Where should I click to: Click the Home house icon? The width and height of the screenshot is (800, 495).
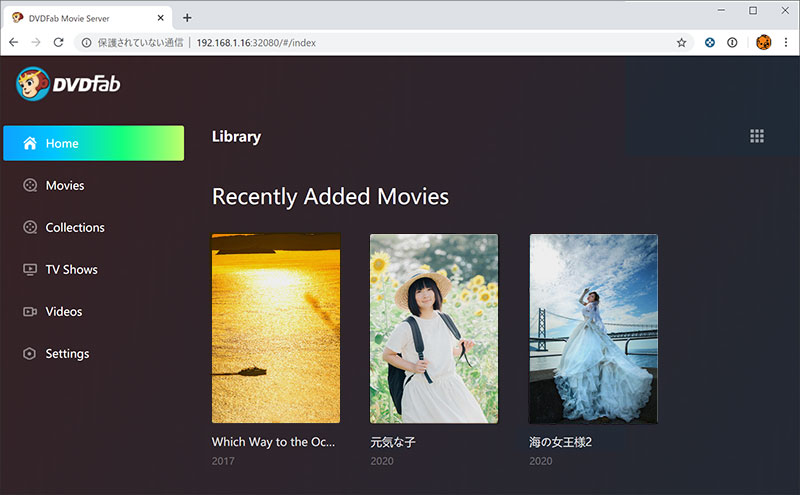(30, 143)
